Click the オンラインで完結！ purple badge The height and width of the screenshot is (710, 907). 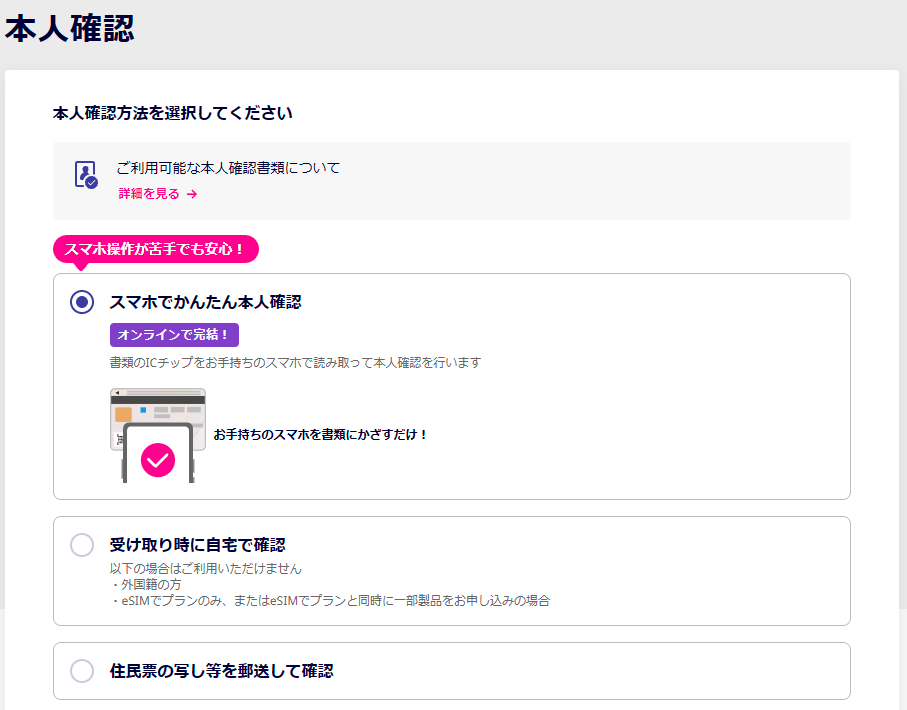[174, 334]
